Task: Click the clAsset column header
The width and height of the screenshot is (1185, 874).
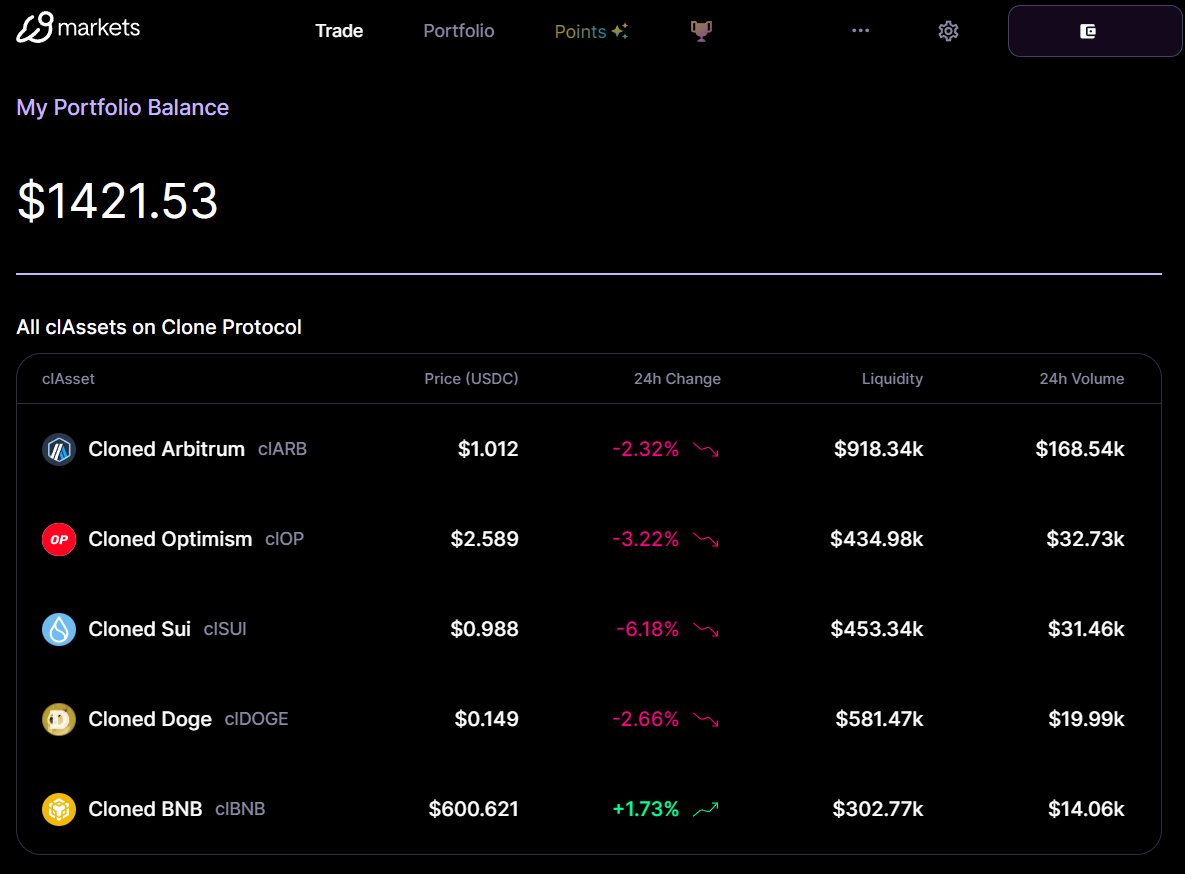Action: point(68,379)
